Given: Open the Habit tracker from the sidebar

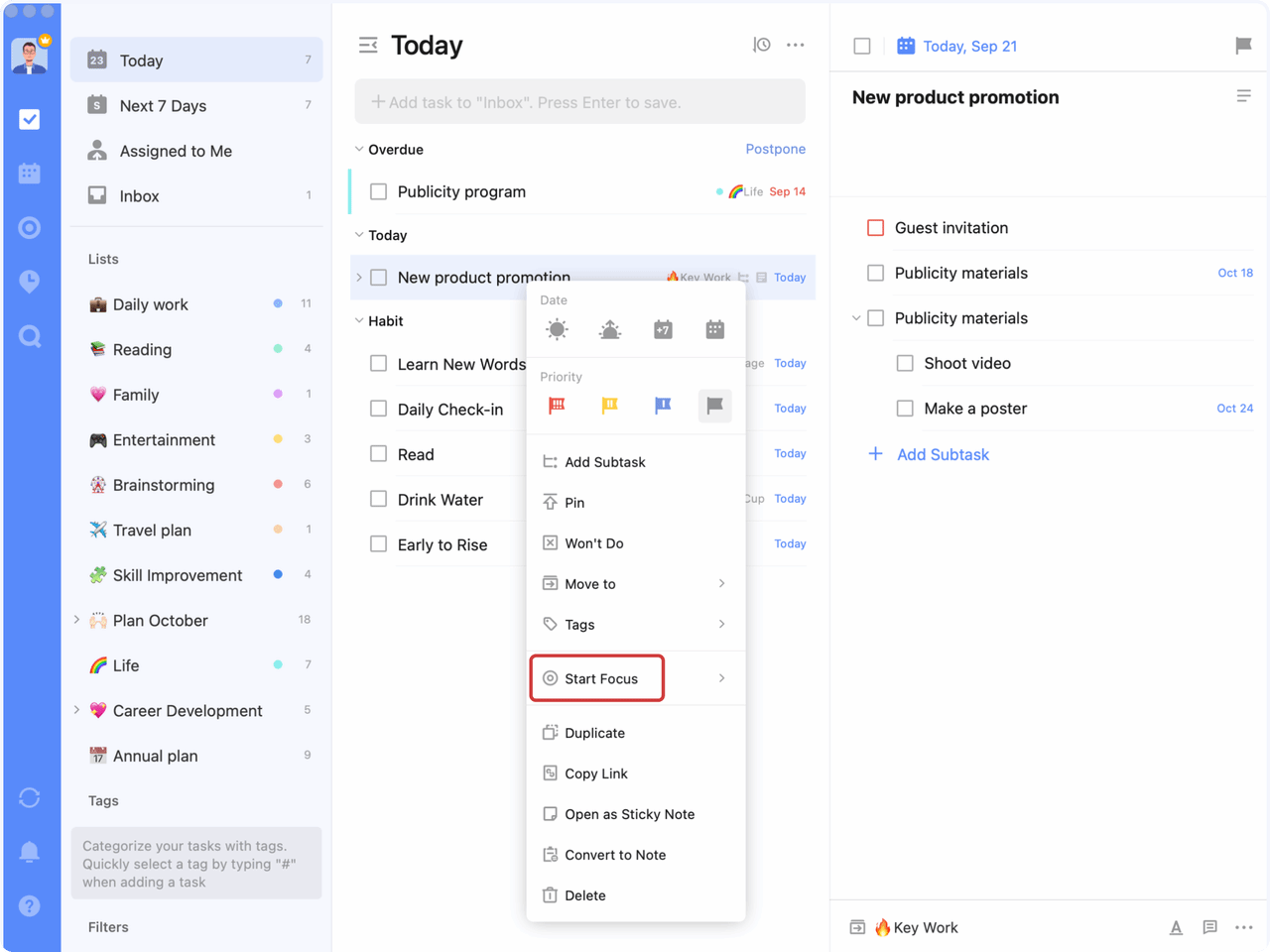Looking at the screenshot, I should point(30,227).
